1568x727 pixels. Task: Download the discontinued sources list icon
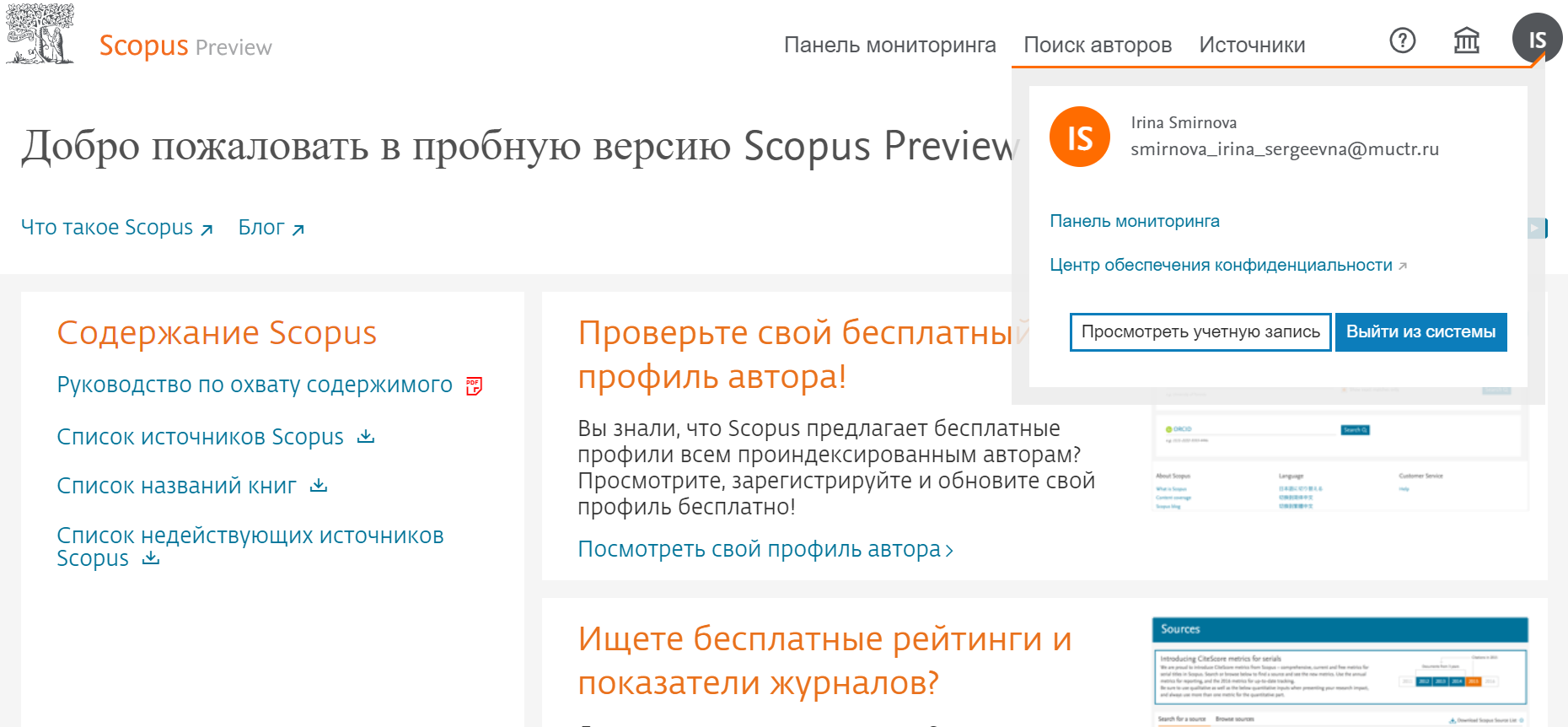click(151, 558)
